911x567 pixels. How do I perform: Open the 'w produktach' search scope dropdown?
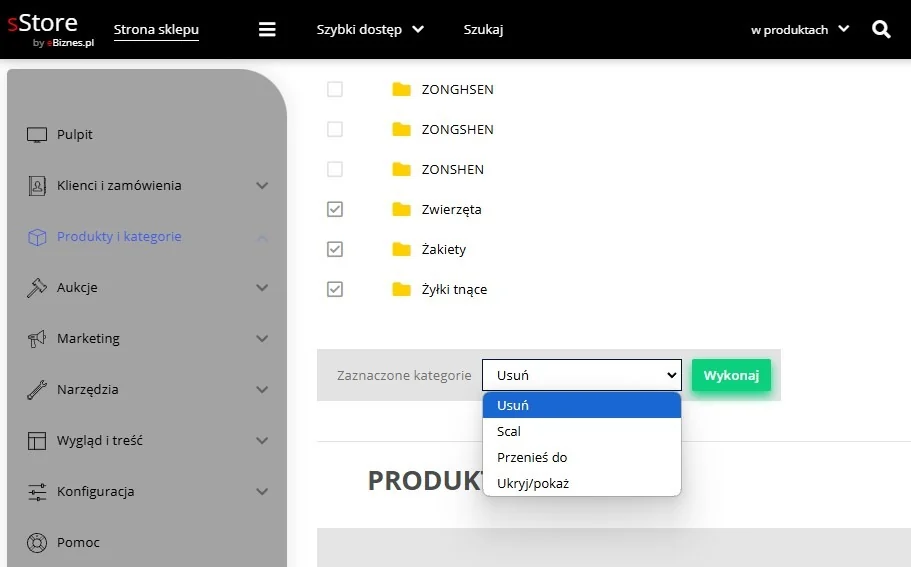pyautogui.click(x=799, y=30)
